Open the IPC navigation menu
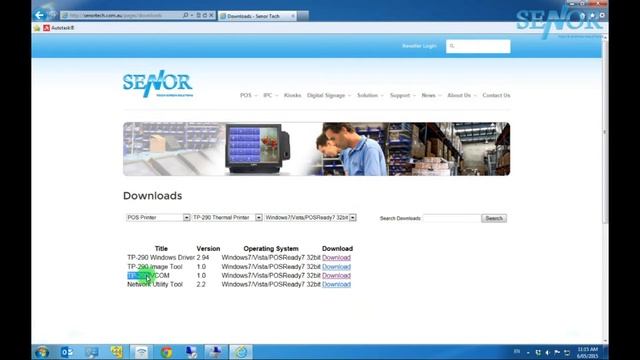The height and width of the screenshot is (360, 640). pyautogui.click(x=270, y=95)
